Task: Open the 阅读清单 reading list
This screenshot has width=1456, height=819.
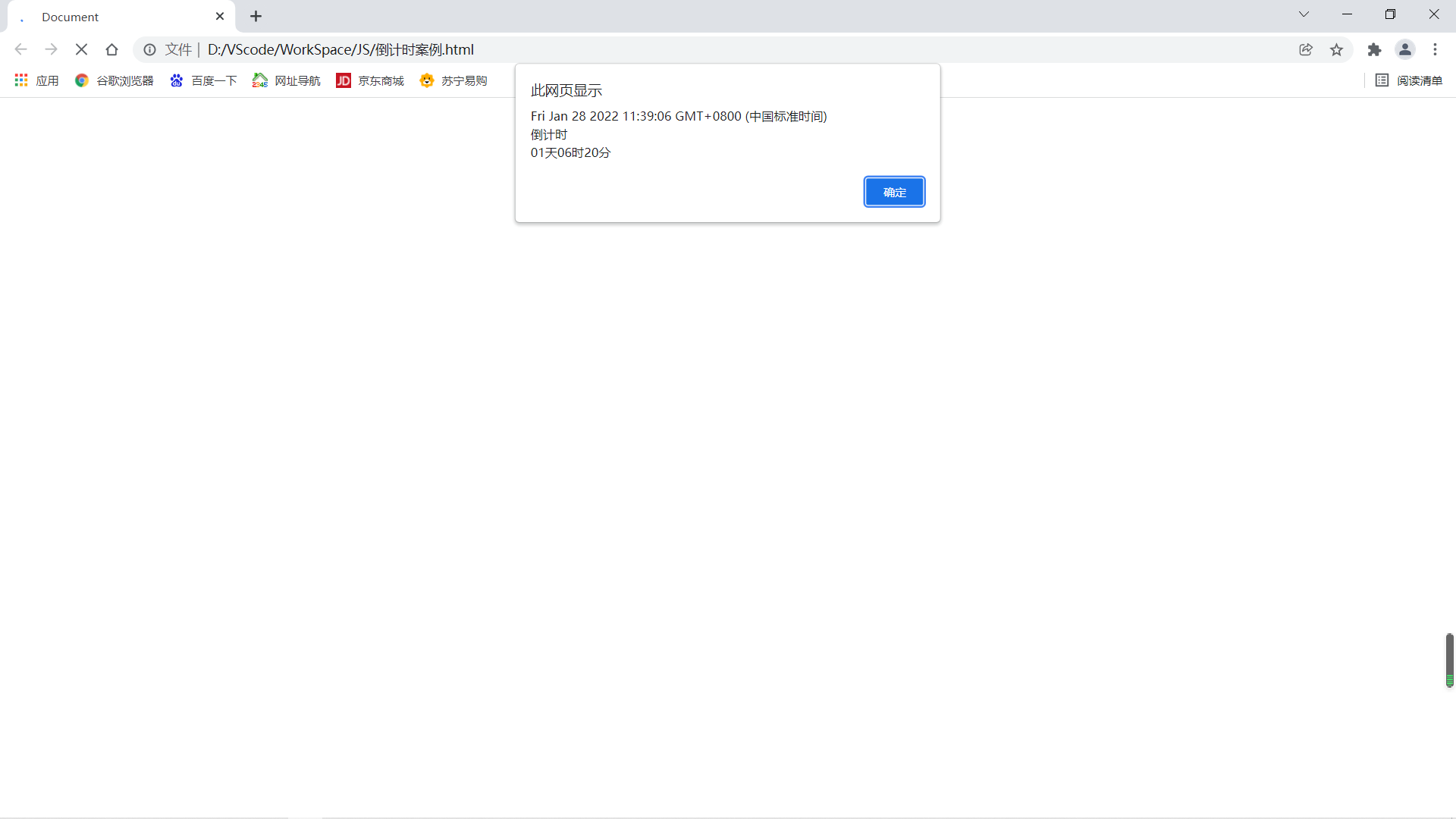Action: click(1409, 80)
